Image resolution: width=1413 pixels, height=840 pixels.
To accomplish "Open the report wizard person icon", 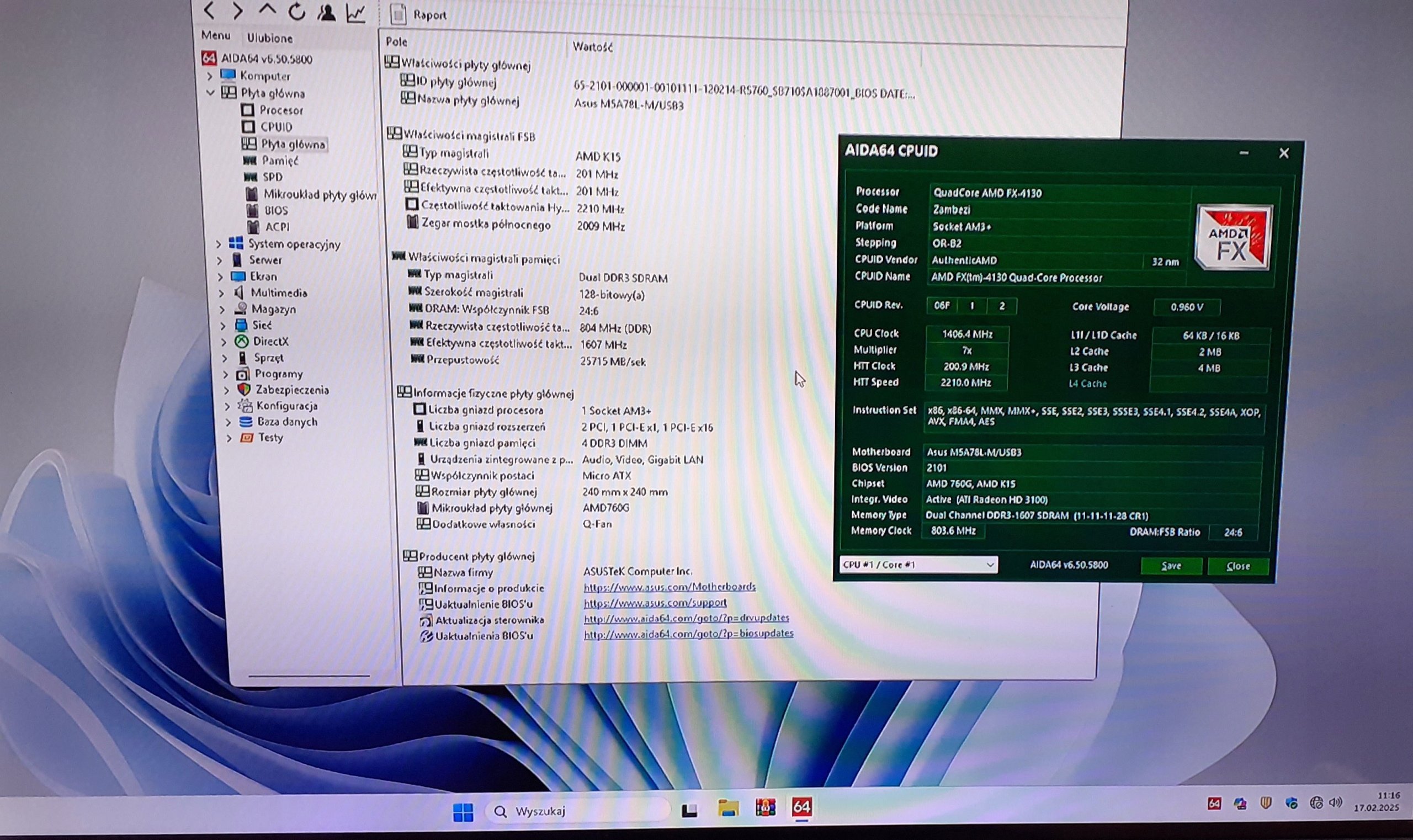I will pos(327,12).
